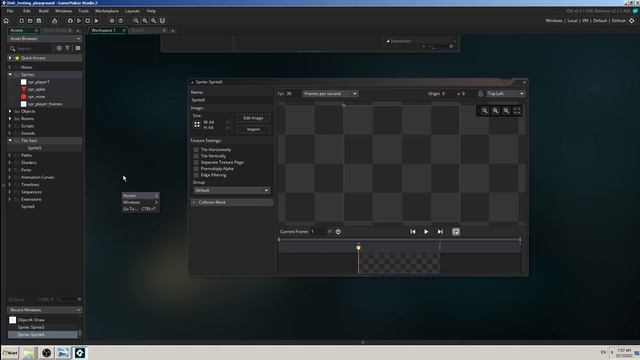This screenshot has height=360, width=640.
Task: Open the help icon in the main toolbar
Action: (120, 21)
